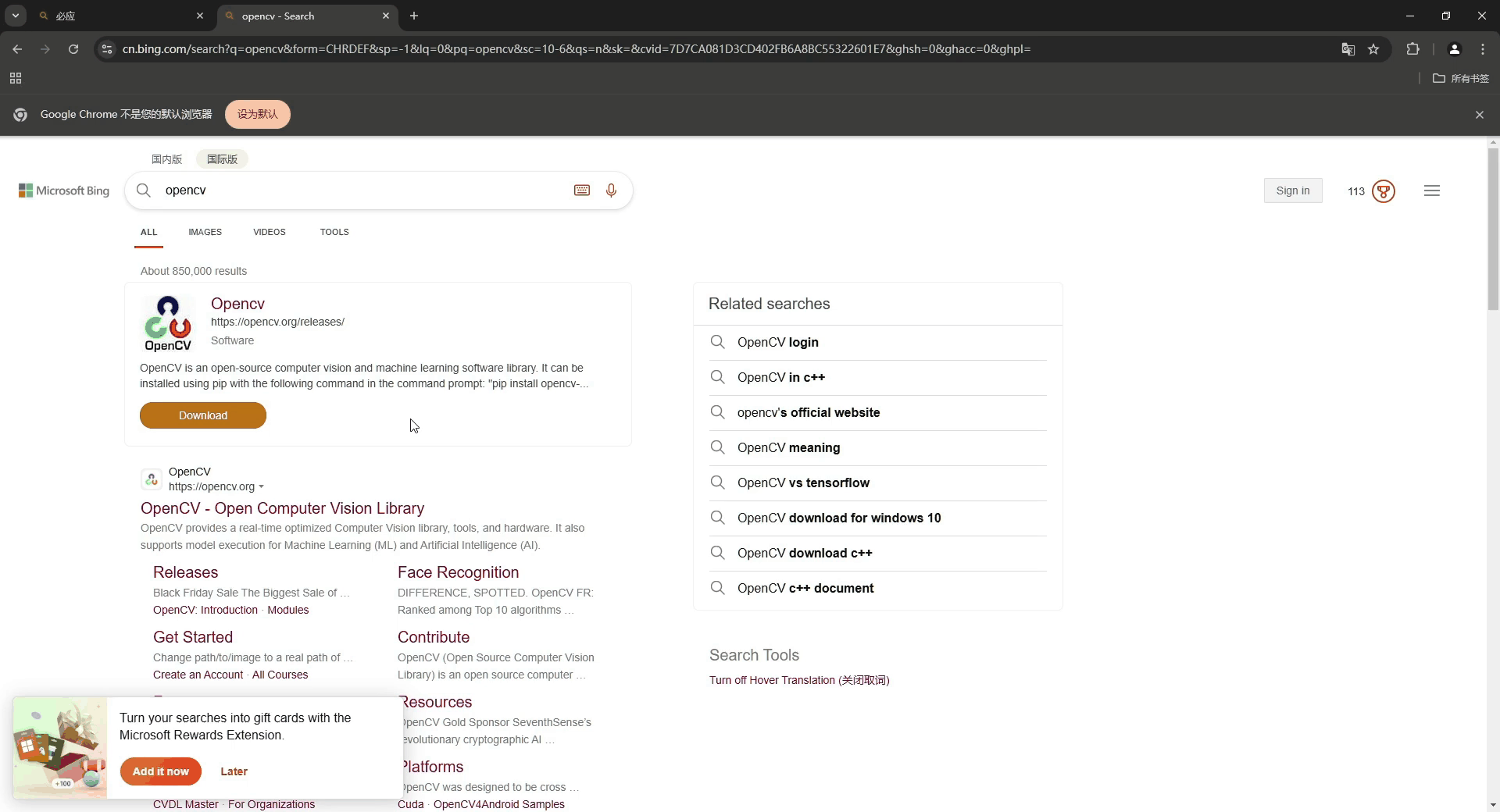Click search icon next to OpenCV login

[717, 342]
